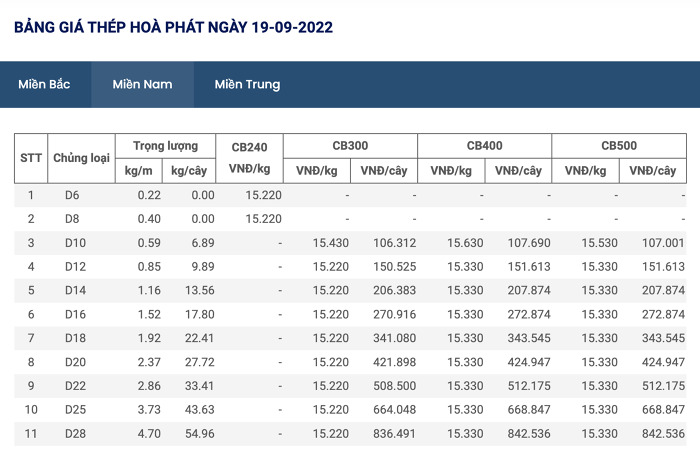700x461 pixels.
Task: Select the Miền Nam tab
Action: coord(142,84)
